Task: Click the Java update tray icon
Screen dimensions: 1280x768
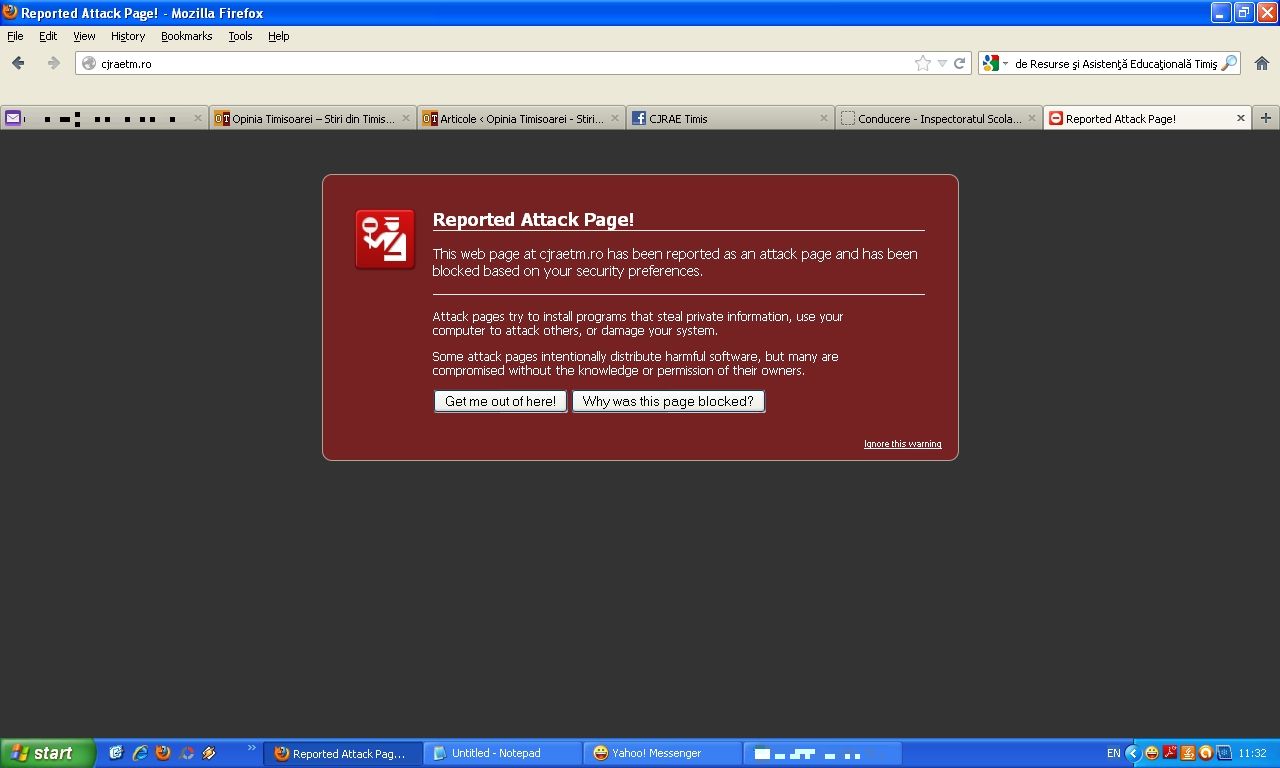Action: (1188, 753)
